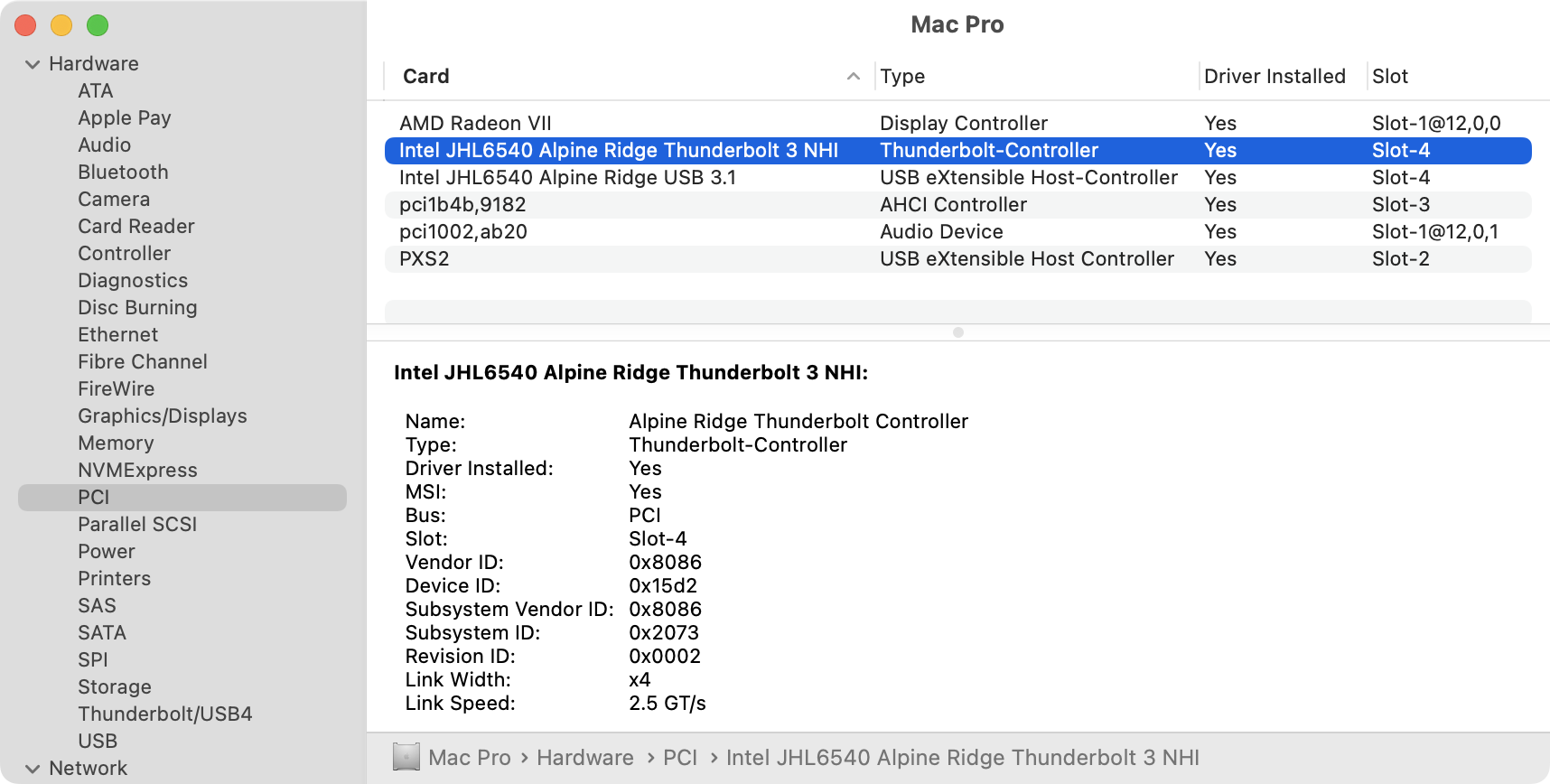Click Alpine Ridge Thunderbolt Controller name value
This screenshot has width=1550, height=784.
coord(798,422)
